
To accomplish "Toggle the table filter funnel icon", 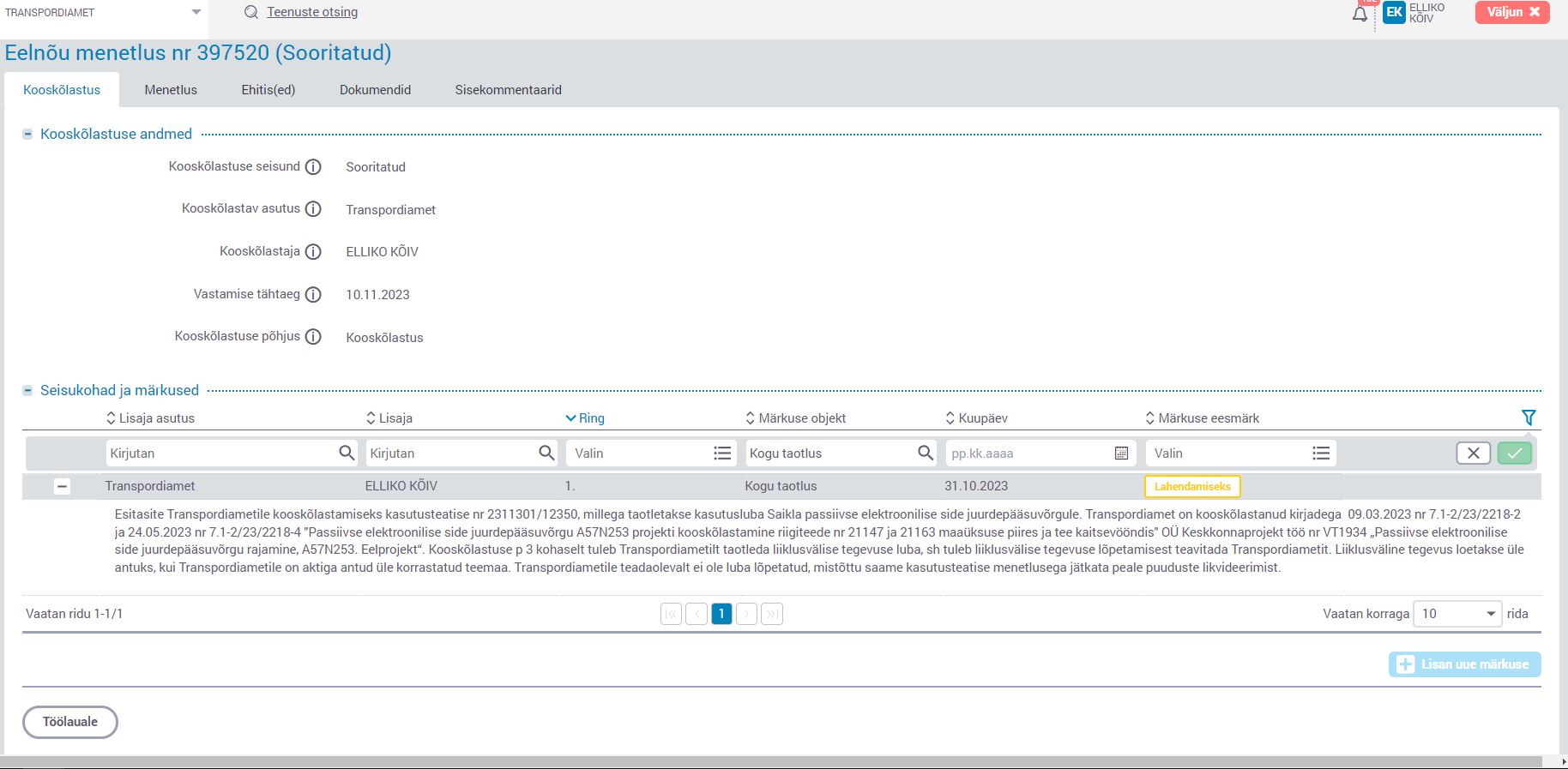I will 1529,418.
